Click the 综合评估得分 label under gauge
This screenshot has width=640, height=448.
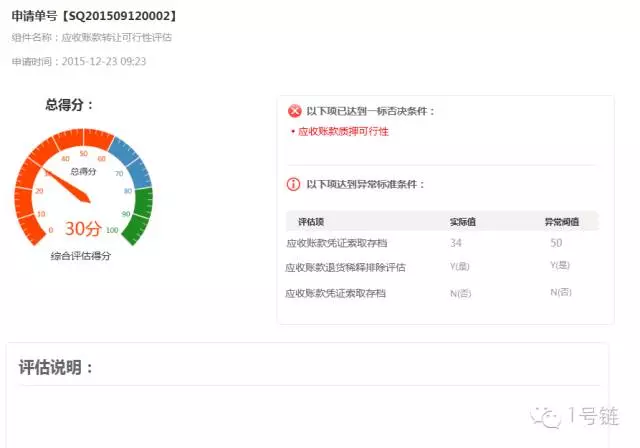click(81, 256)
